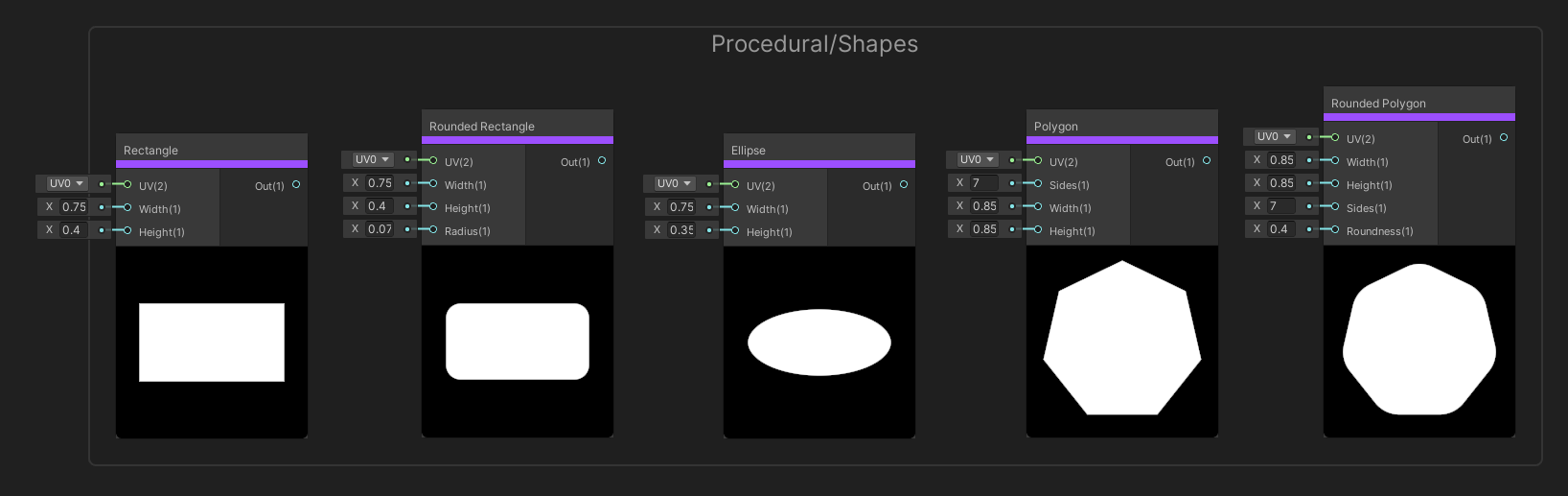Click the Rounded Polygon UV(2) input port
The height and width of the screenshot is (496, 1568).
(1335, 137)
